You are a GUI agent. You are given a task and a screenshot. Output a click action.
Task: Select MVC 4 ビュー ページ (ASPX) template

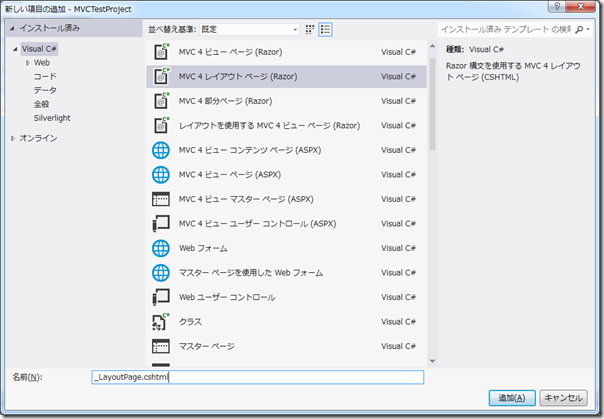tap(286, 175)
